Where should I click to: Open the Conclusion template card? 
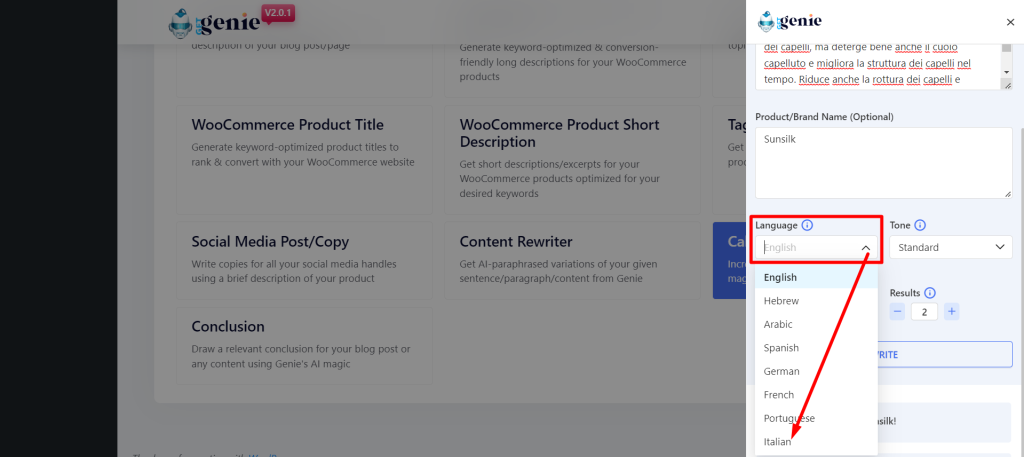coord(304,346)
